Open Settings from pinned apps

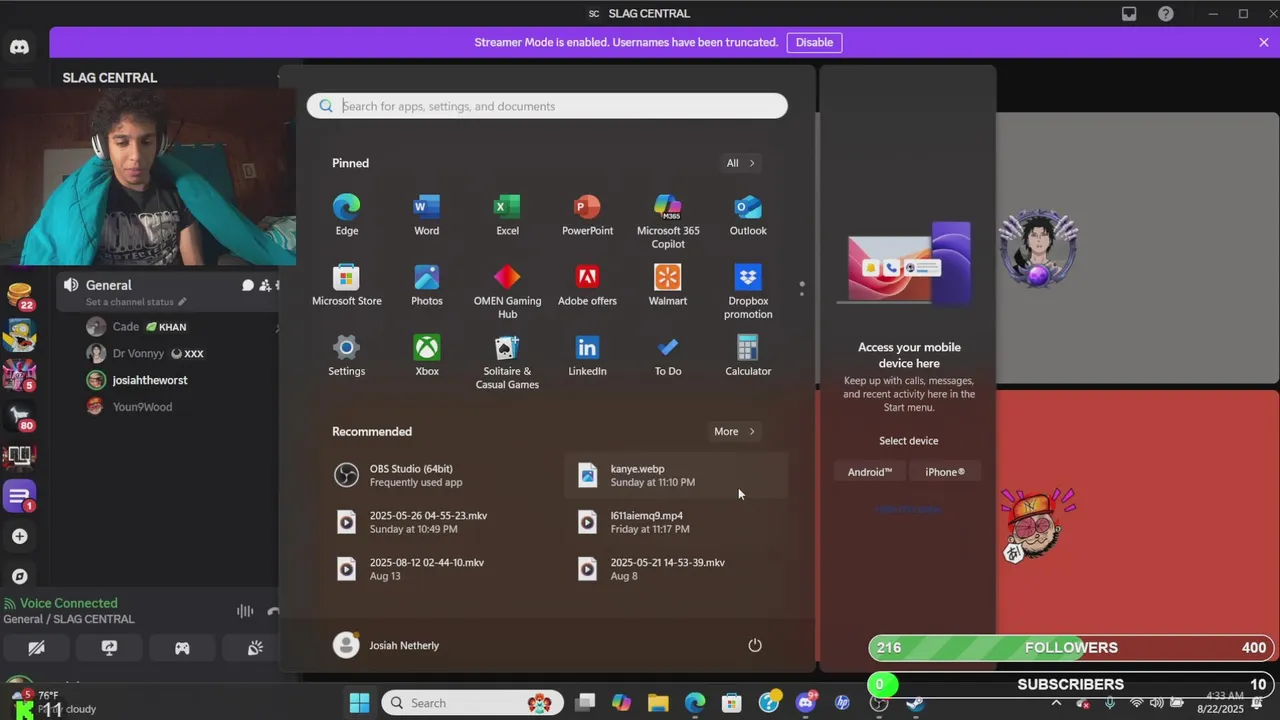pyautogui.click(x=347, y=355)
